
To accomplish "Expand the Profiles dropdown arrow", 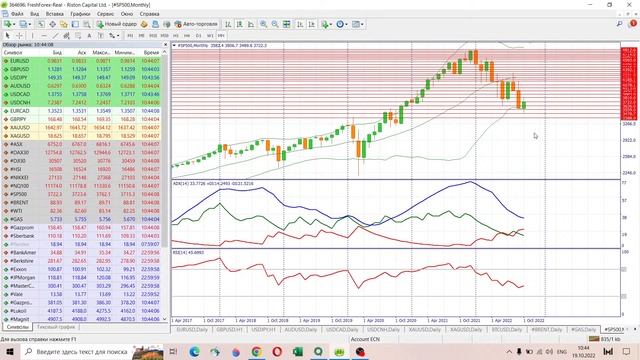I will 30,24.
